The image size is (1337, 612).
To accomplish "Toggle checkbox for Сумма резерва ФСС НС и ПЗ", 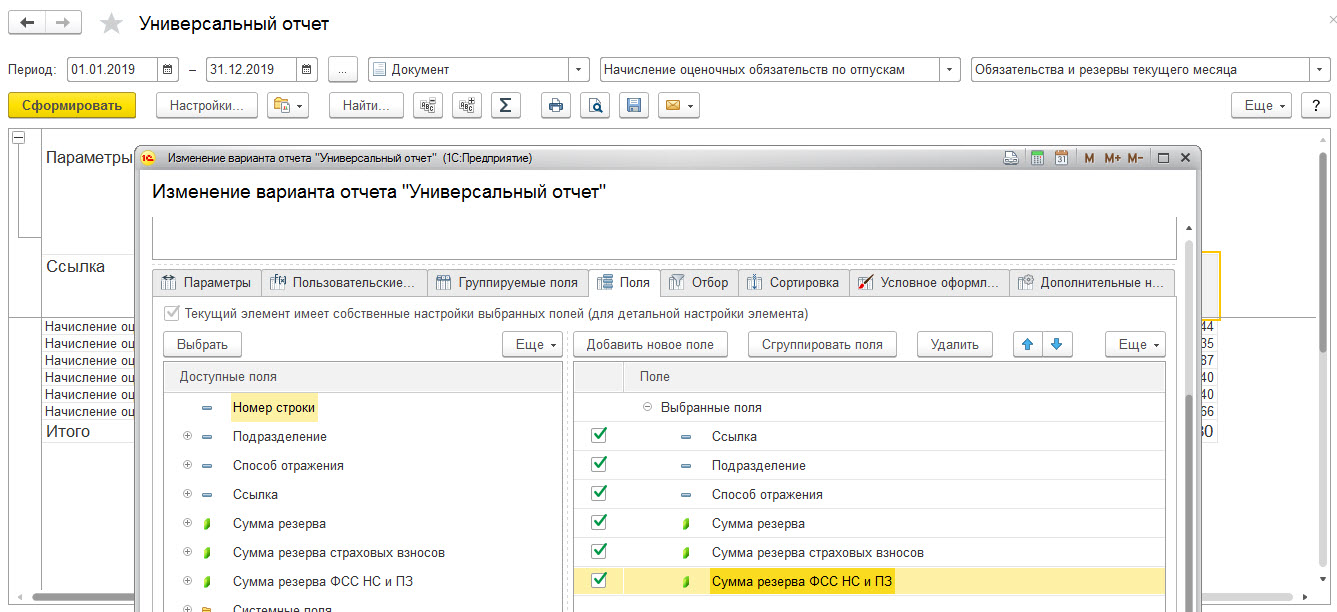I will [x=599, y=580].
